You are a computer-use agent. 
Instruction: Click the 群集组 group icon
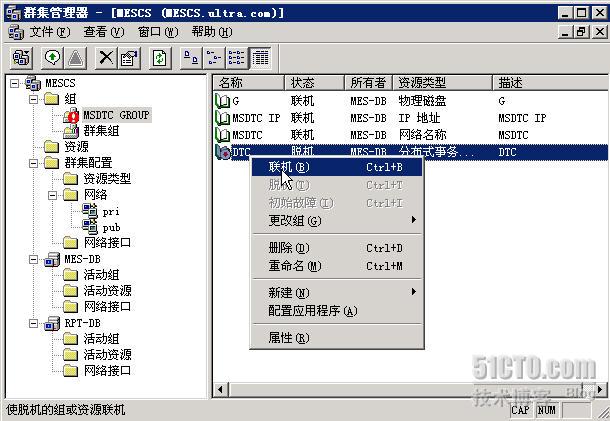(x=71, y=131)
